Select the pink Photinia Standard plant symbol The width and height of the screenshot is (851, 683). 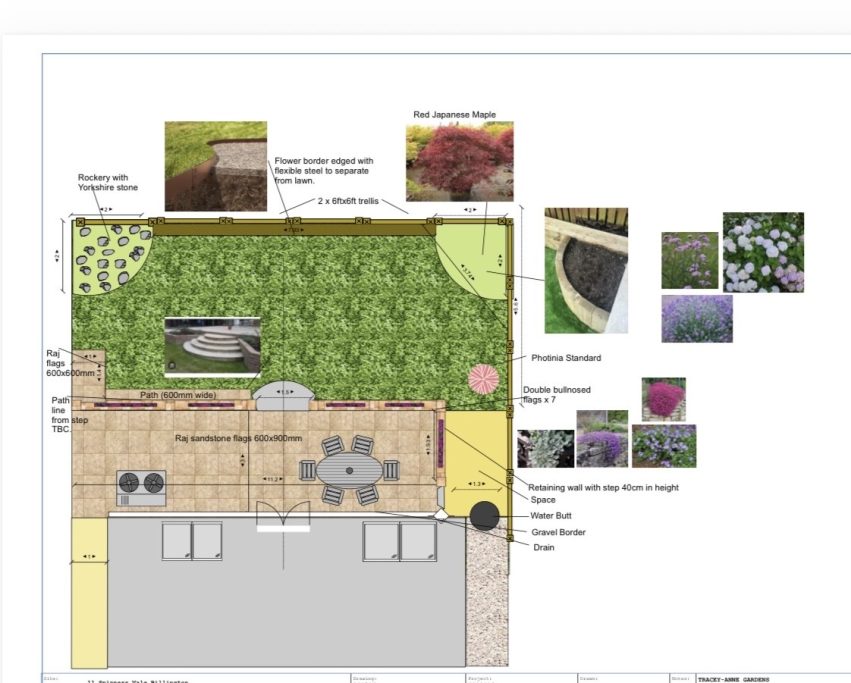[x=483, y=380]
